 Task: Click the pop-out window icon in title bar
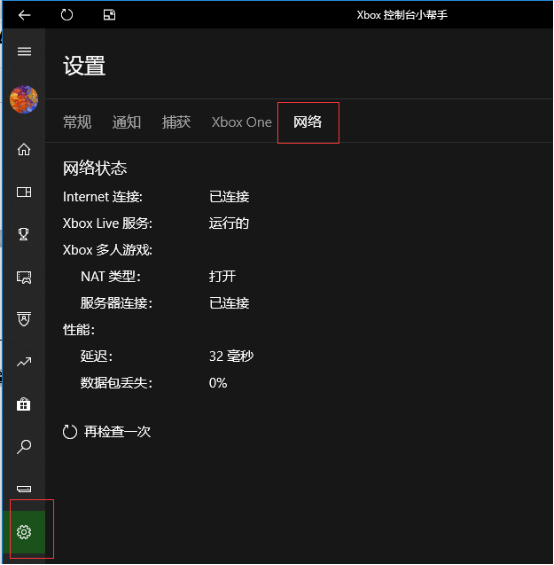point(109,15)
